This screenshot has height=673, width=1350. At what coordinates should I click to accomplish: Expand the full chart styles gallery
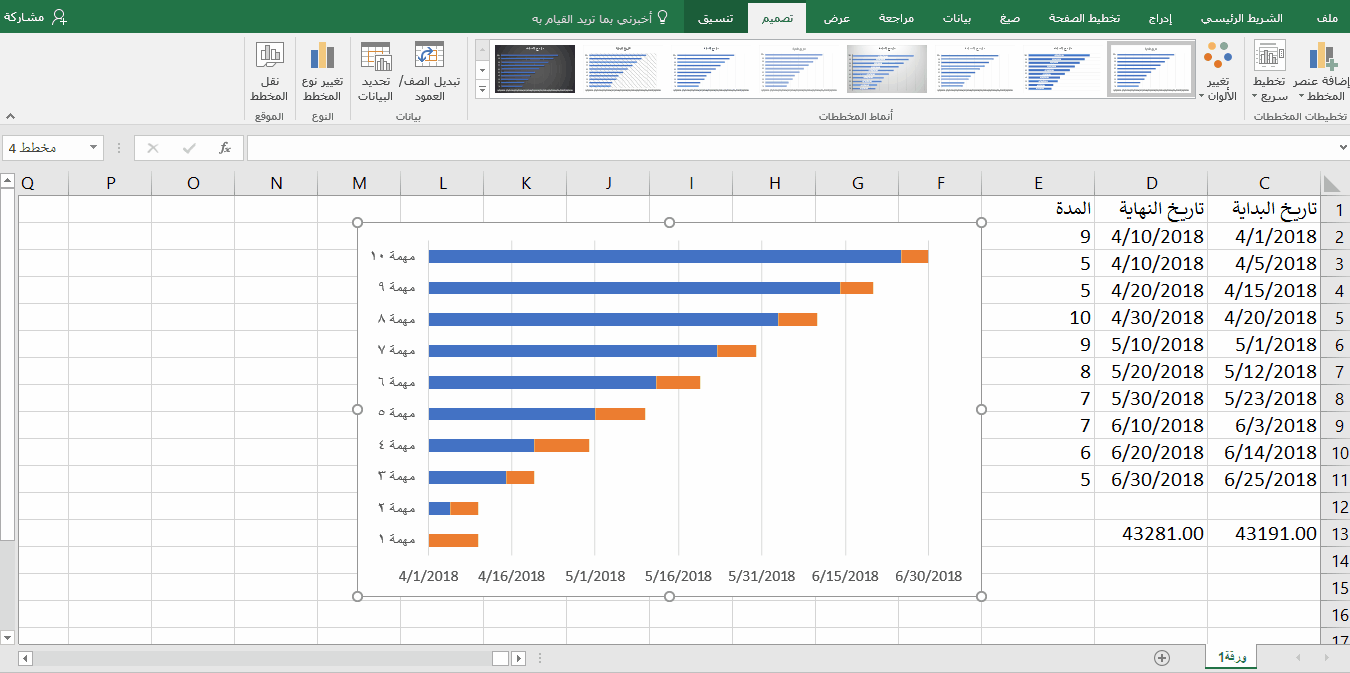click(x=482, y=89)
